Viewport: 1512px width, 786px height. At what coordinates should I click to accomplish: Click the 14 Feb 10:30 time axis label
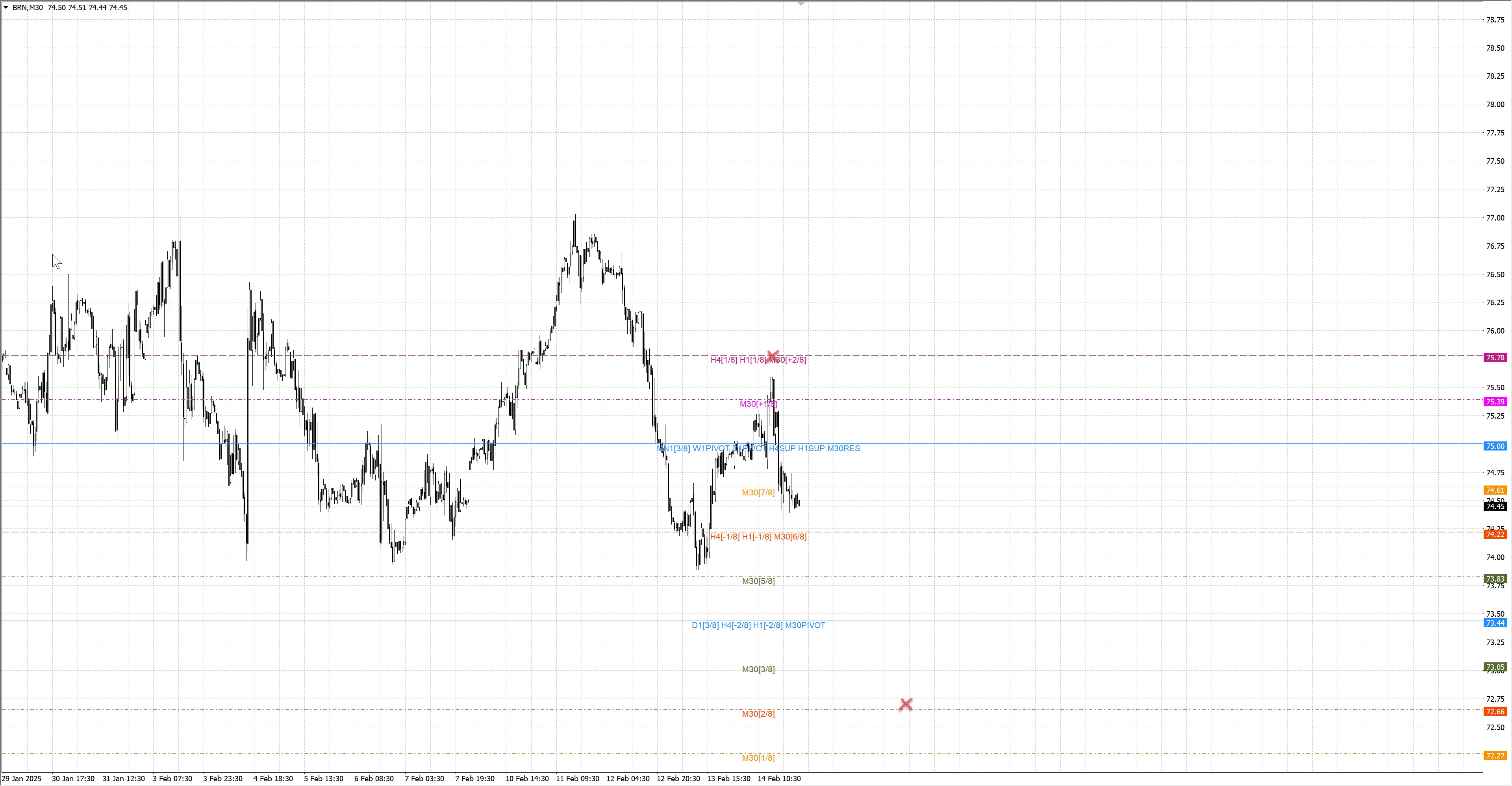tap(778, 779)
